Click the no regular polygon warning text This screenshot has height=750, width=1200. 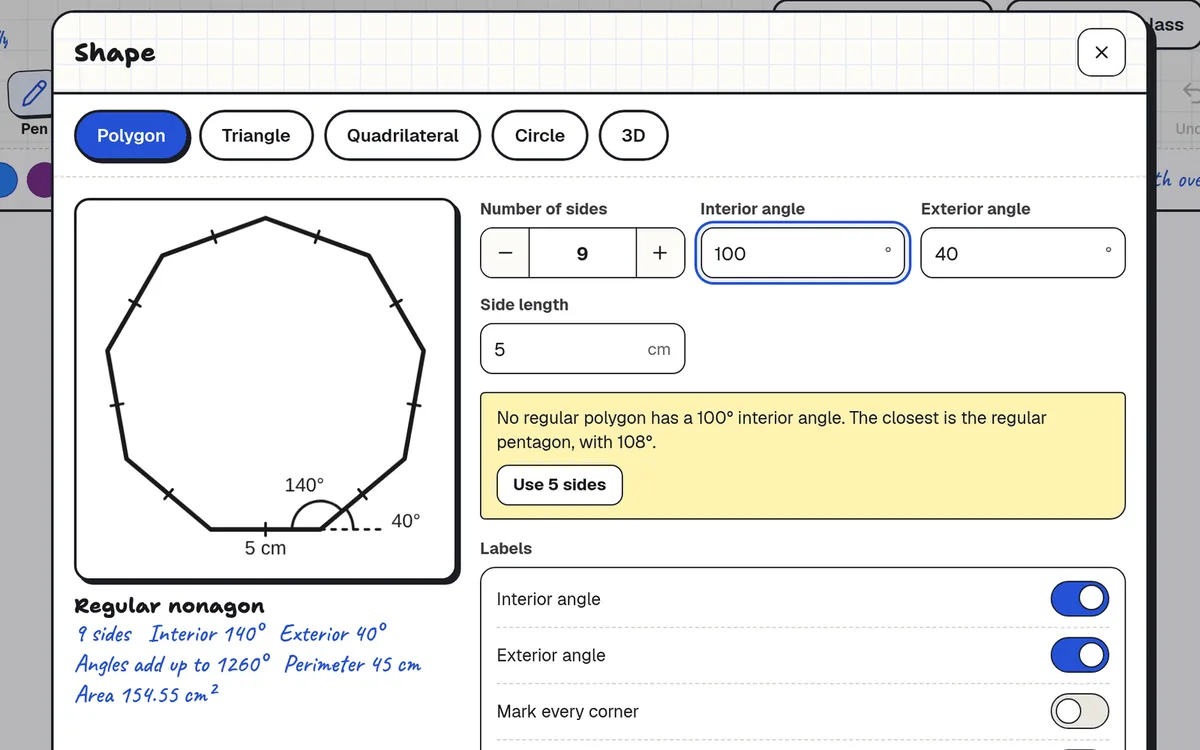(x=772, y=429)
